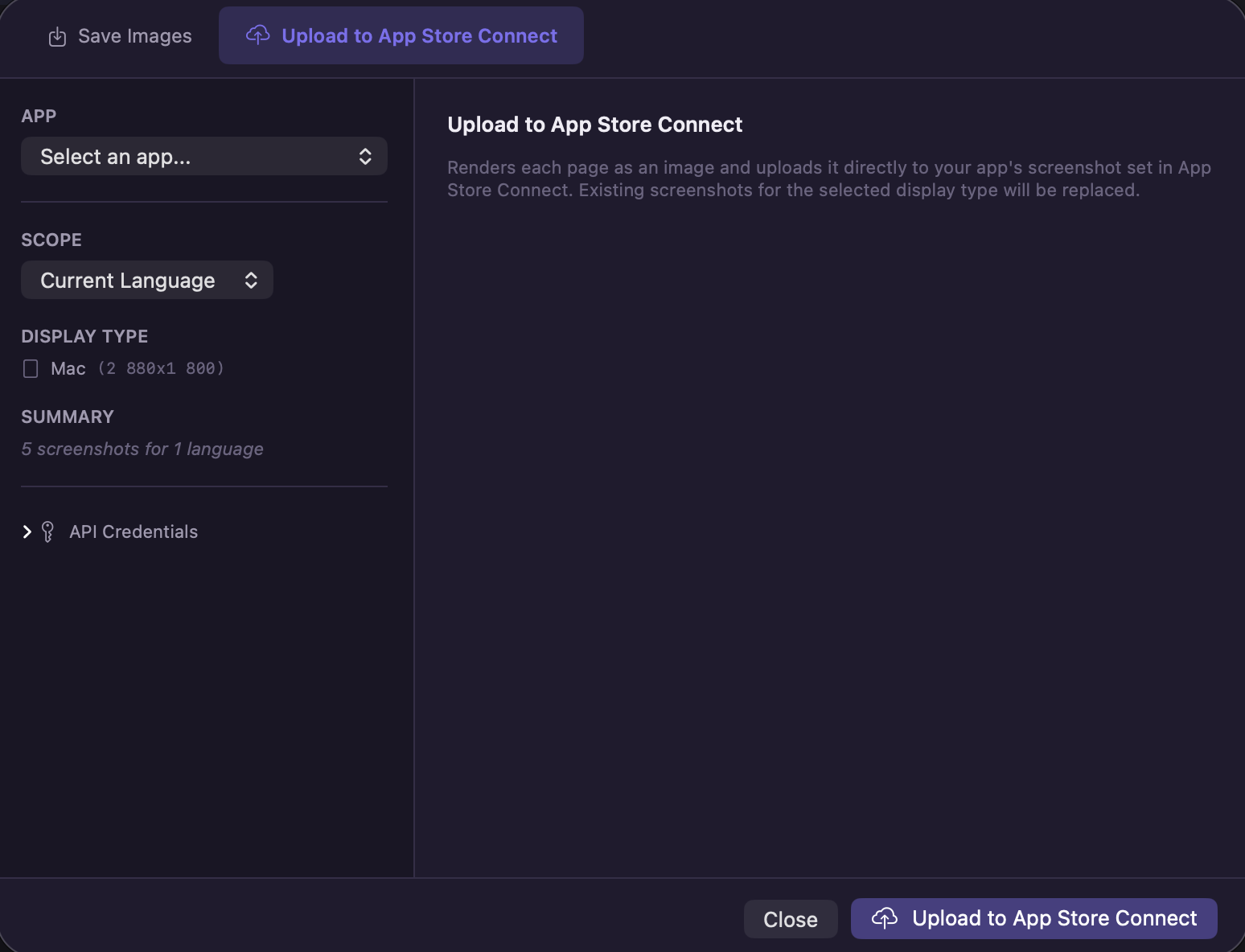Open the Current Language scope dropdown

[x=147, y=280]
